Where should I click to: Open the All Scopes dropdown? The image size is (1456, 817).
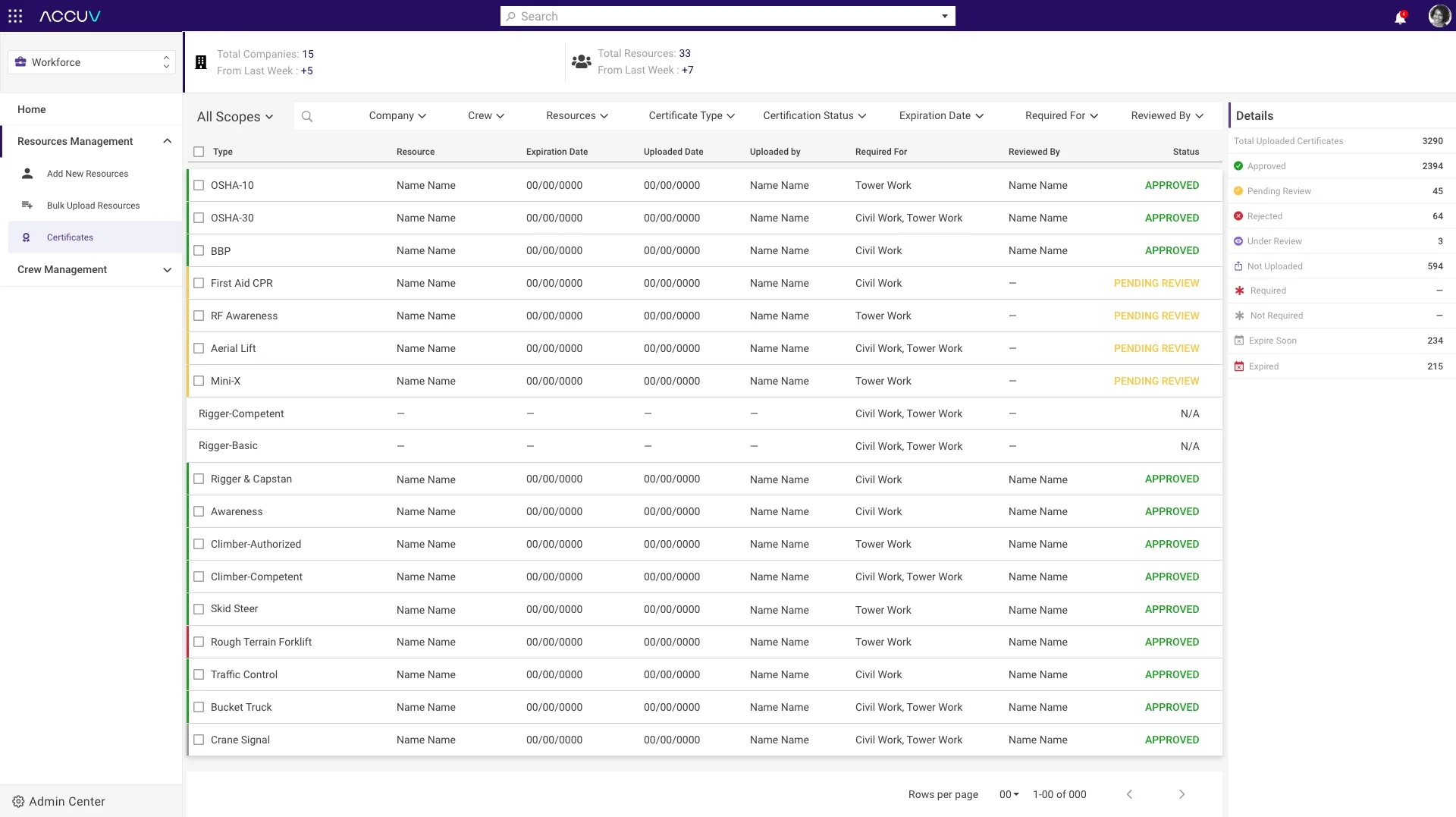point(235,117)
